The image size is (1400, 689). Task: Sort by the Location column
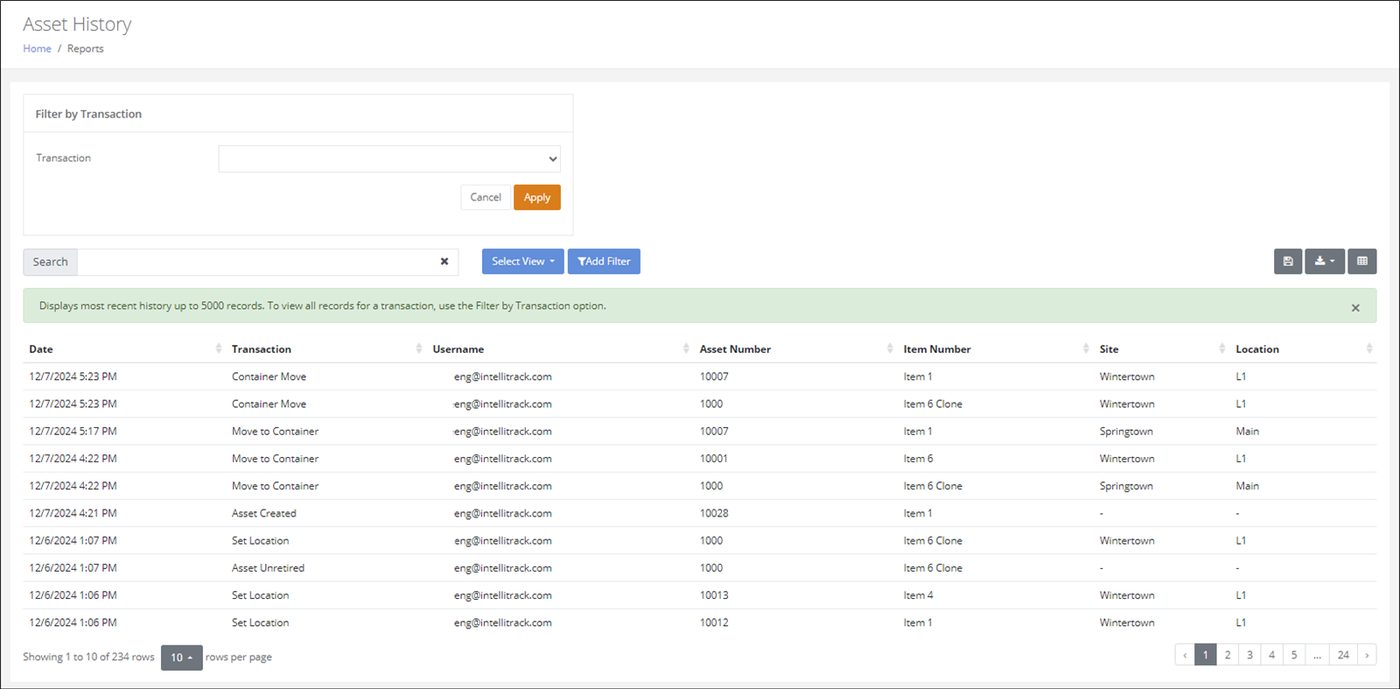[x=1304, y=349]
